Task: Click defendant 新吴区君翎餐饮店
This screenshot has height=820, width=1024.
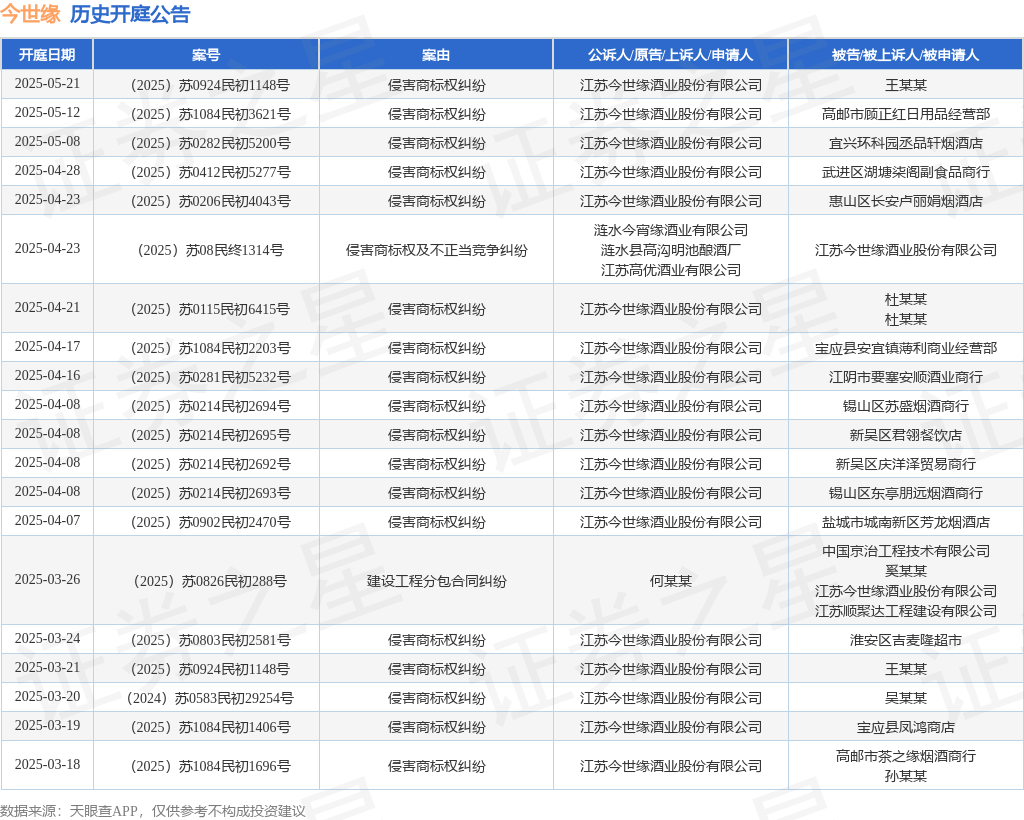Action: (x=906, y=435)
